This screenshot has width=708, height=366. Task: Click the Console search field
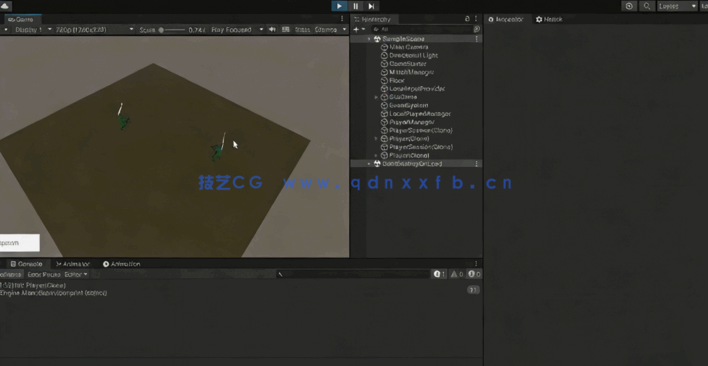coord(353,274)
